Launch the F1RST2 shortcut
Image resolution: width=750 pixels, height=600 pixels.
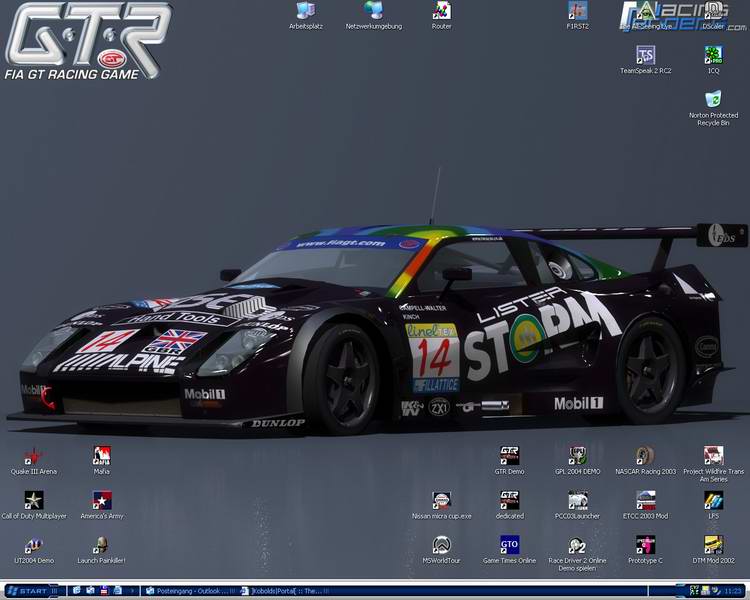pyautogui.click(x=577, y=16)
